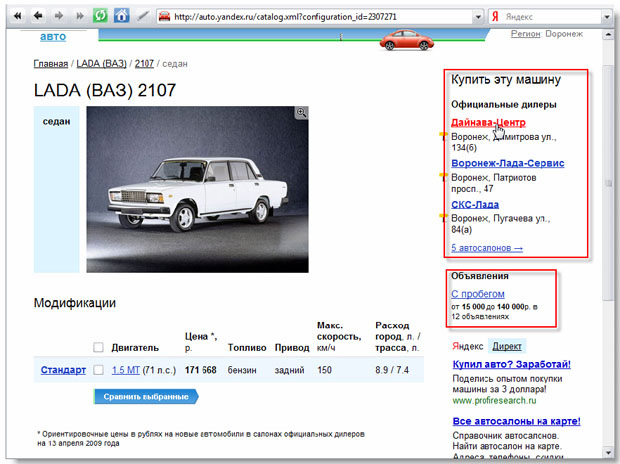Open the Регион selector link
The height and width of the screenshot is (464, 620).
pyautogui.click(x=525, y=34)
